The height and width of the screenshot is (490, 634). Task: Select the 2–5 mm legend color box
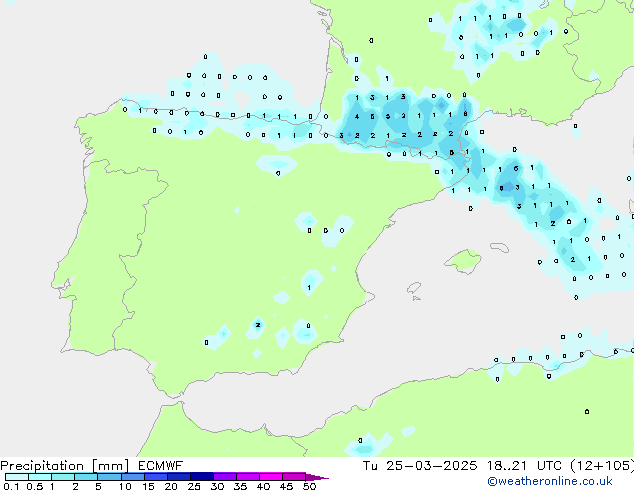pos(86,477)
